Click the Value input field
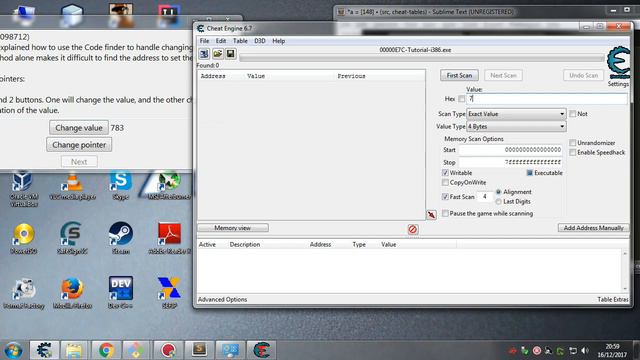The image size is (640, 360). [x=547, y=99]
